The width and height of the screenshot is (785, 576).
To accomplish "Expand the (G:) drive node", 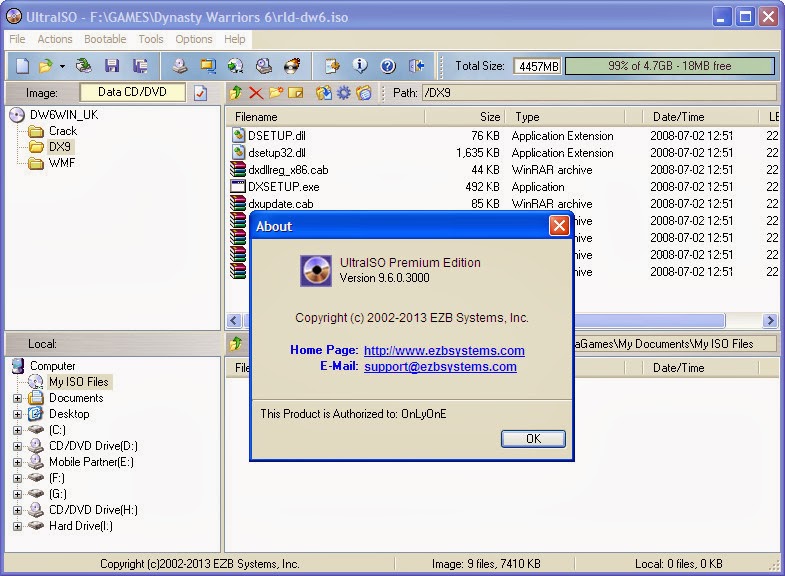I will tap(18, 494).
